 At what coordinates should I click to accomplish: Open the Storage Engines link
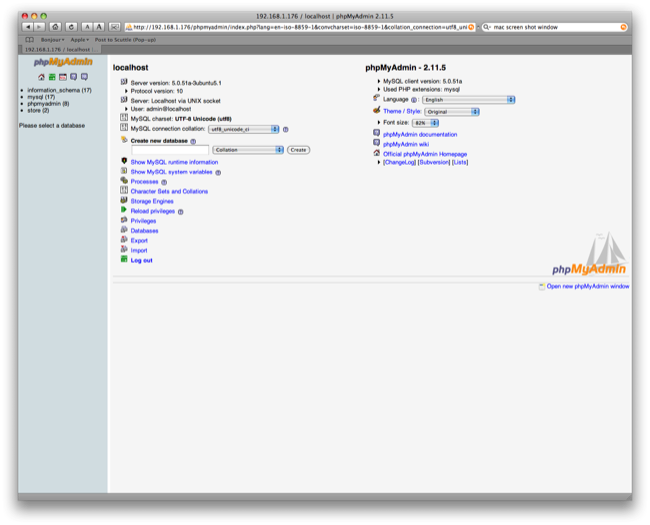(x=152, y=201)
